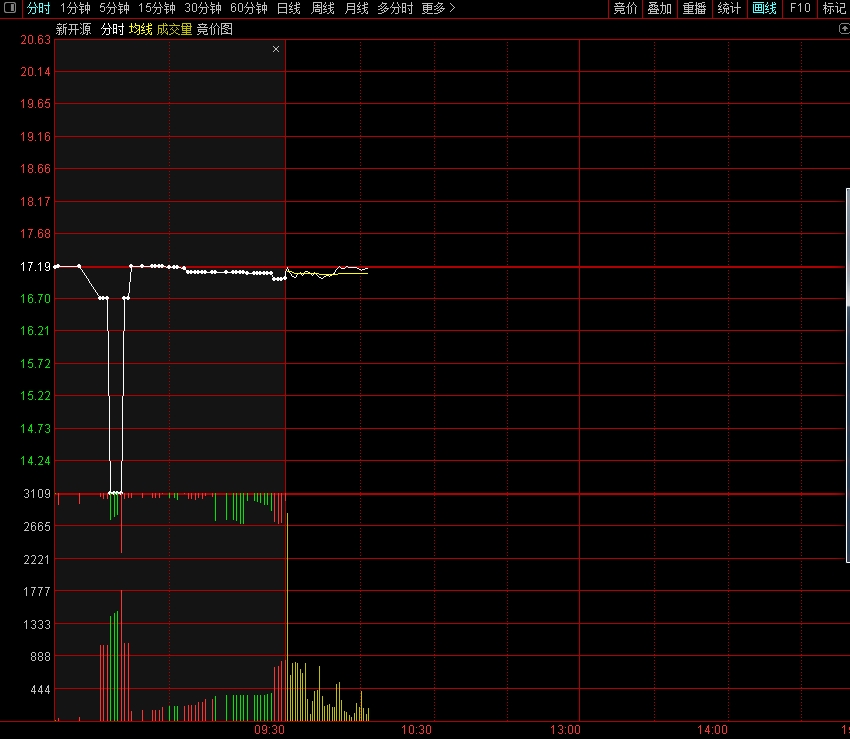Open the 5分钟 chart period
This screenshot has width=850, height=739.
pos(114,8)
